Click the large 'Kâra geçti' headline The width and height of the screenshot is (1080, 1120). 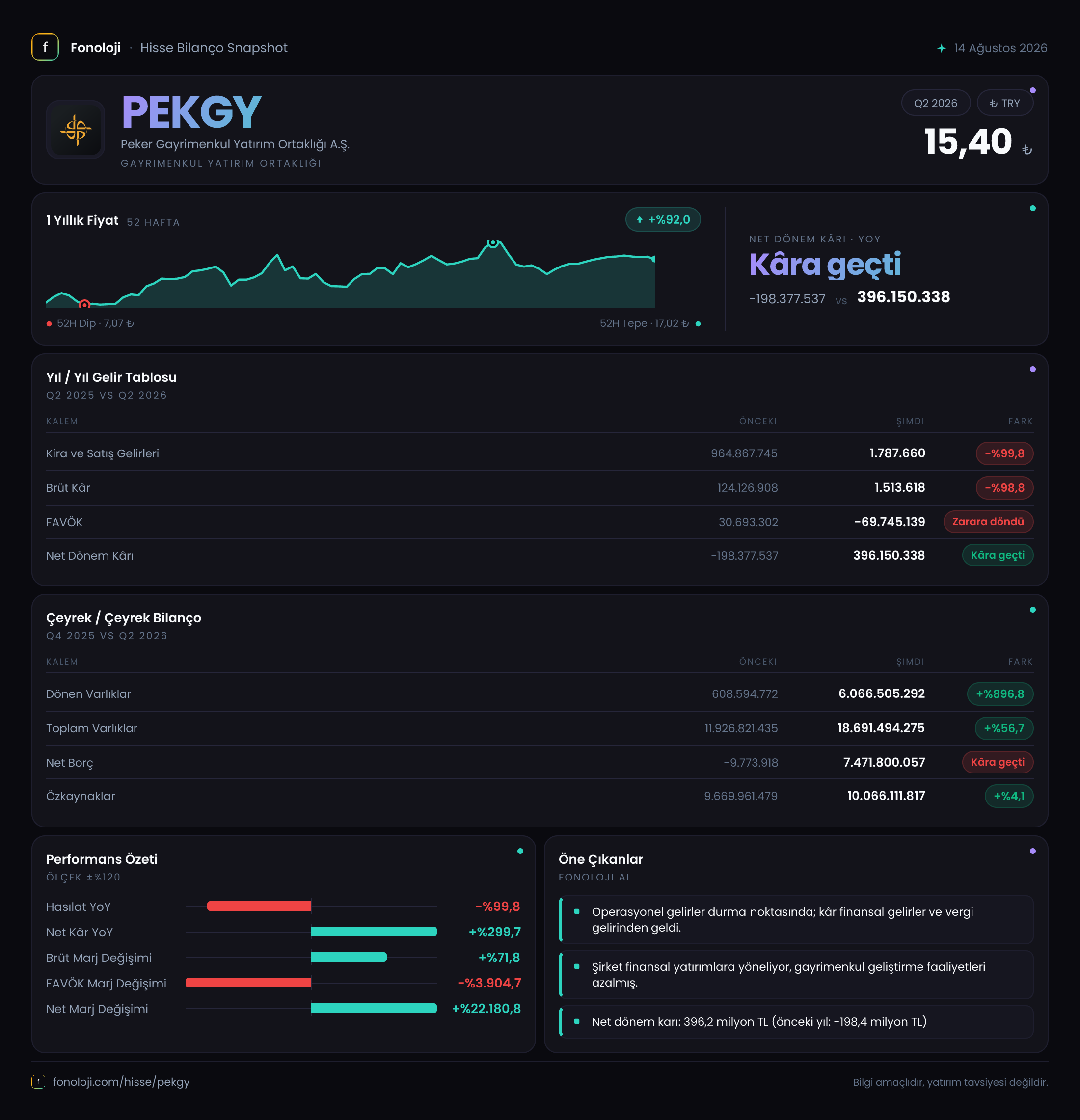(x=825, y=265)
